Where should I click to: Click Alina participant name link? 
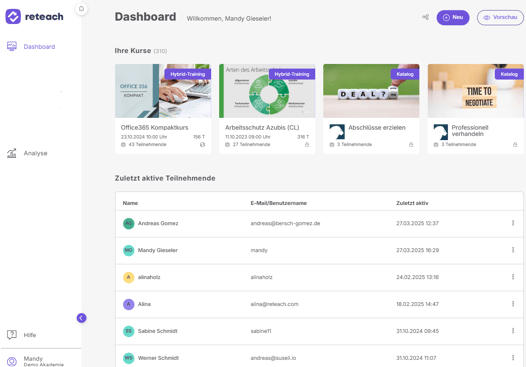click(144, 304)
